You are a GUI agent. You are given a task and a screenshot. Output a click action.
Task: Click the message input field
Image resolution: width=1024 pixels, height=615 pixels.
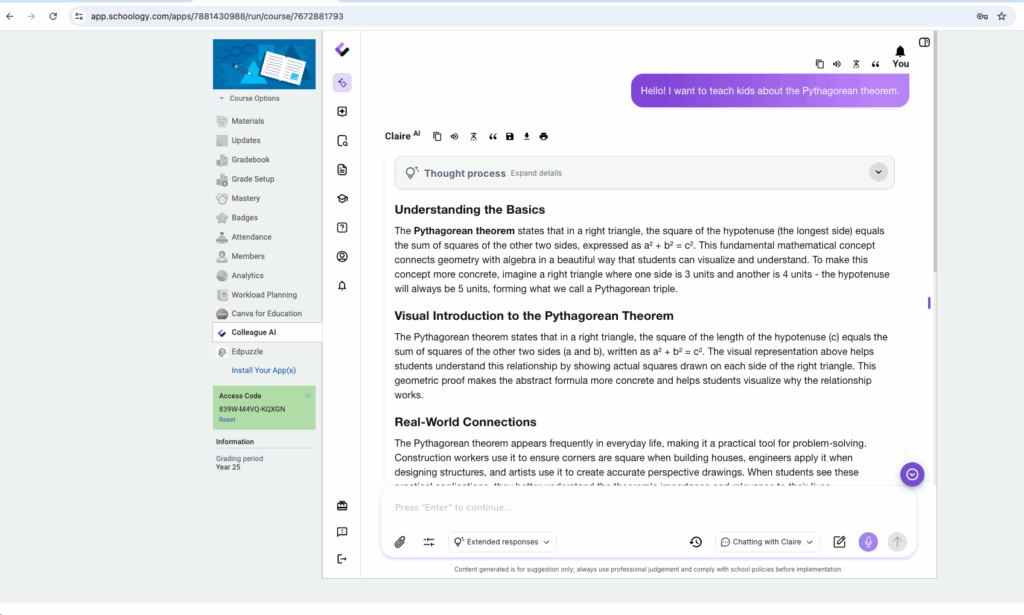click(640, 508)
